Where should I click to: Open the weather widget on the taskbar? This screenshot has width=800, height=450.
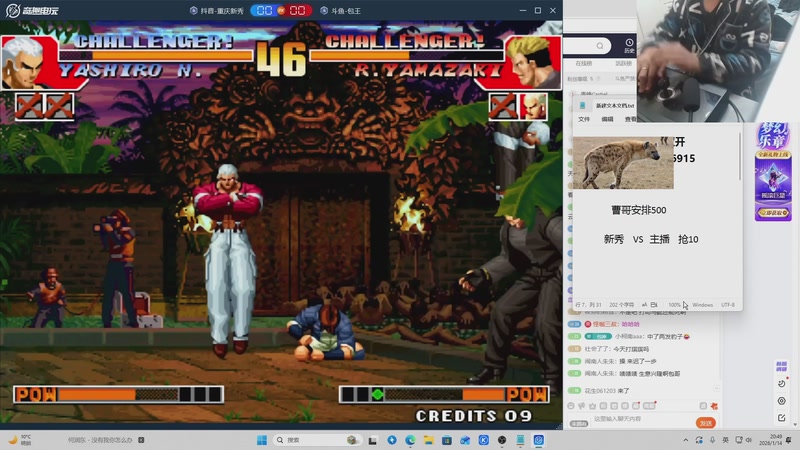19,440
